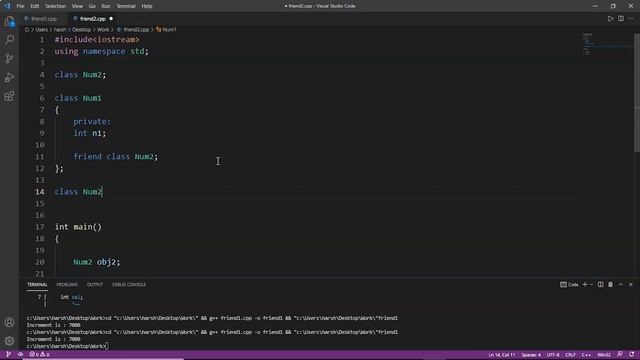640x360 pixels.
Task: Open notifications bell in status bar
Action: 631,354
